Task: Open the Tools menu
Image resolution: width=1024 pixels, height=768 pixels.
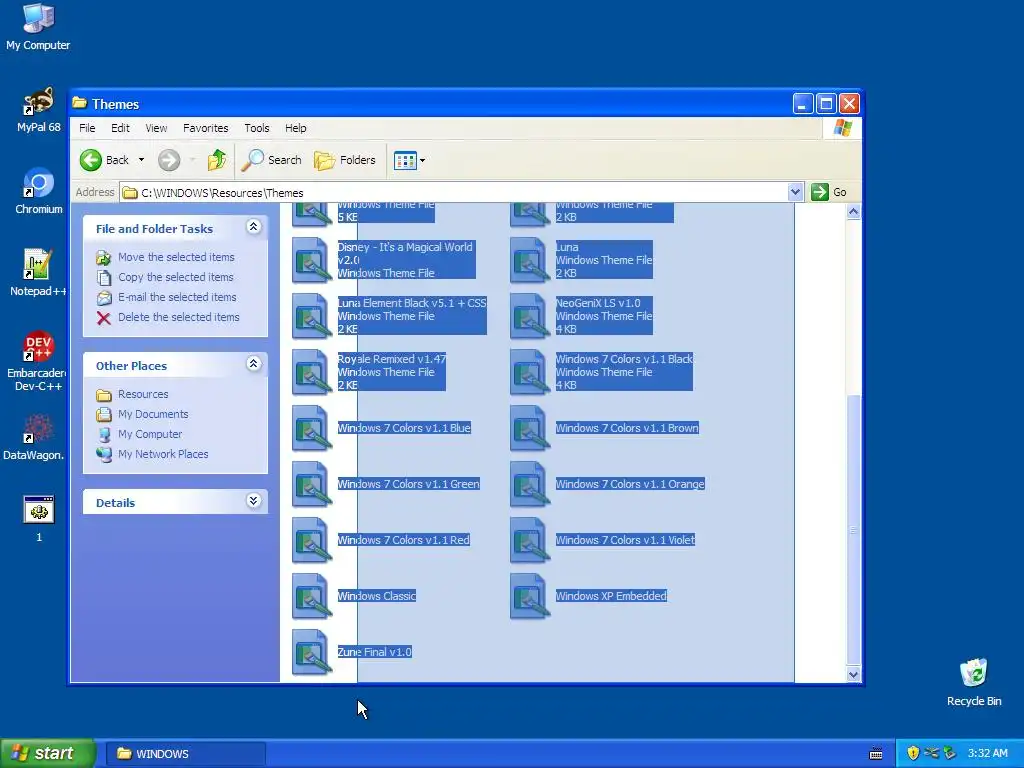Action: (257, 128)
